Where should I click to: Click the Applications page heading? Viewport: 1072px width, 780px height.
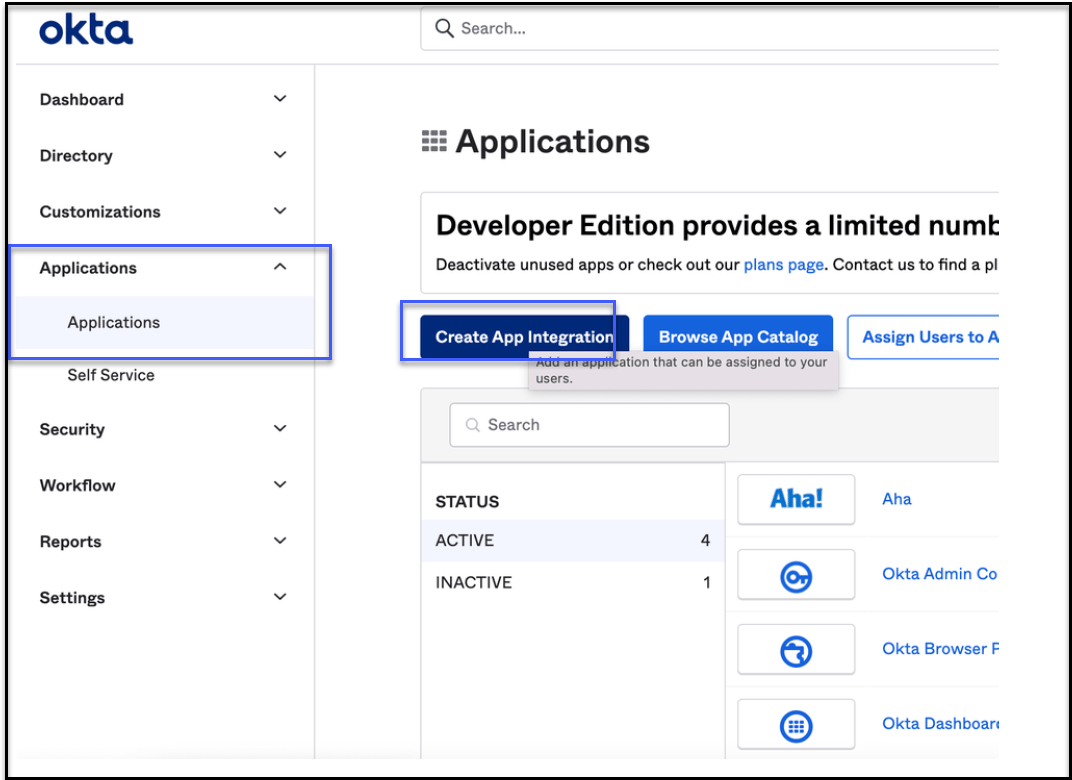(552, 142)
